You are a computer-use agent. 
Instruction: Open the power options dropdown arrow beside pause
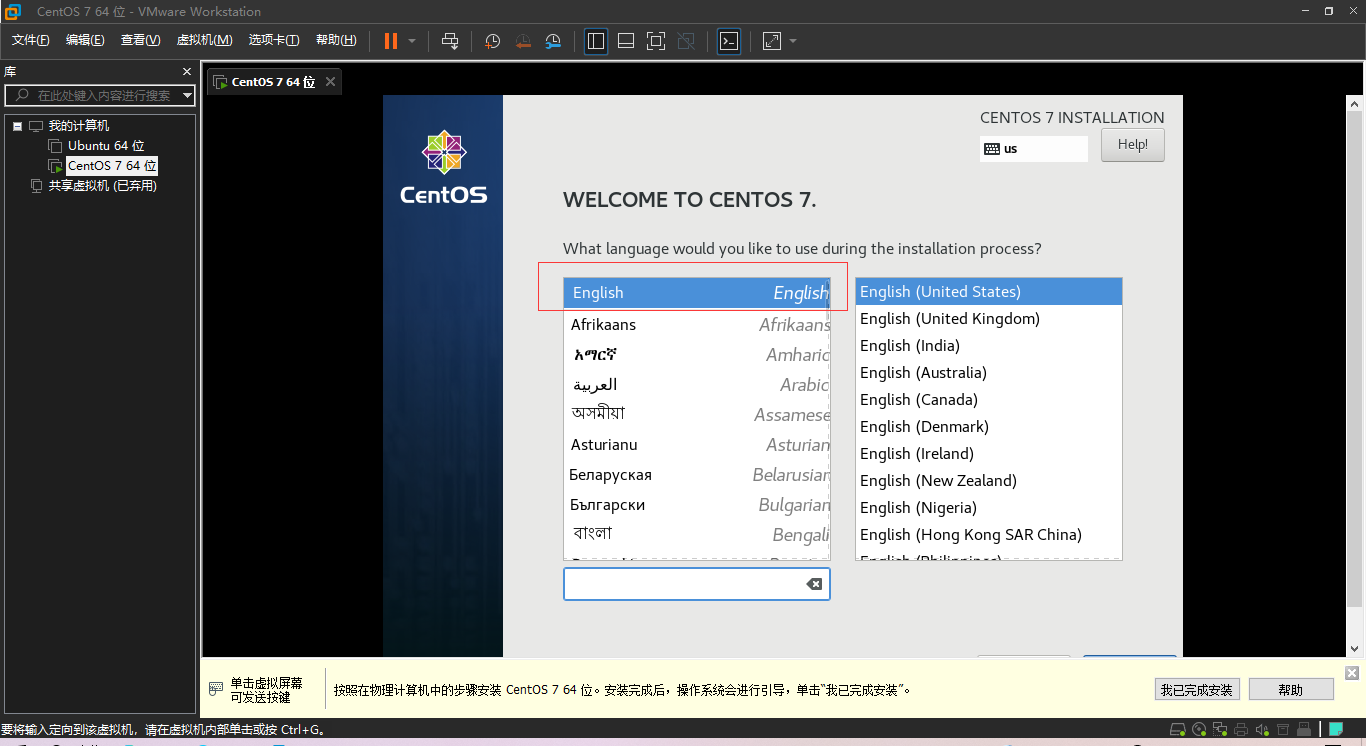coord(412,41)
